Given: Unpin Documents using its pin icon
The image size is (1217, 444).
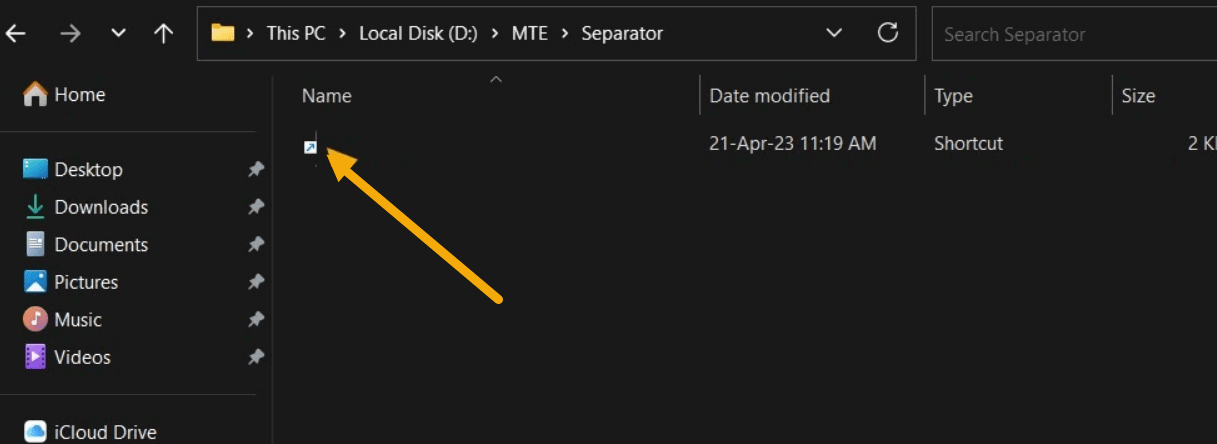Looking at the screenshot, I should click(x=256, y=245).
